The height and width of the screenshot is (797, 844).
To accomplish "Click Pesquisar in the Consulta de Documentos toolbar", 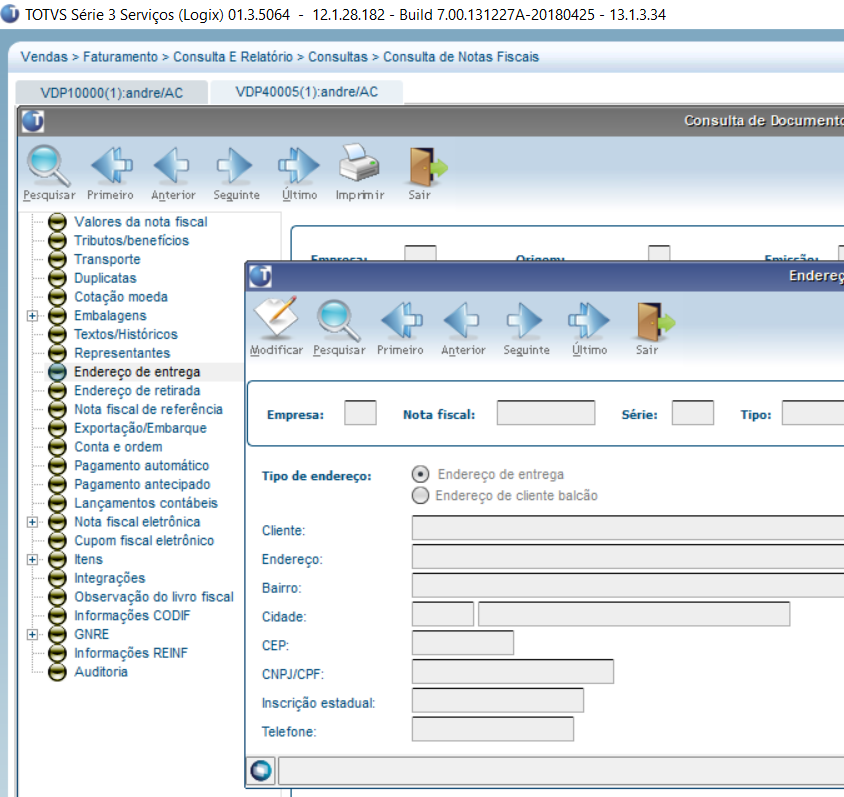I will pos(49,173).
